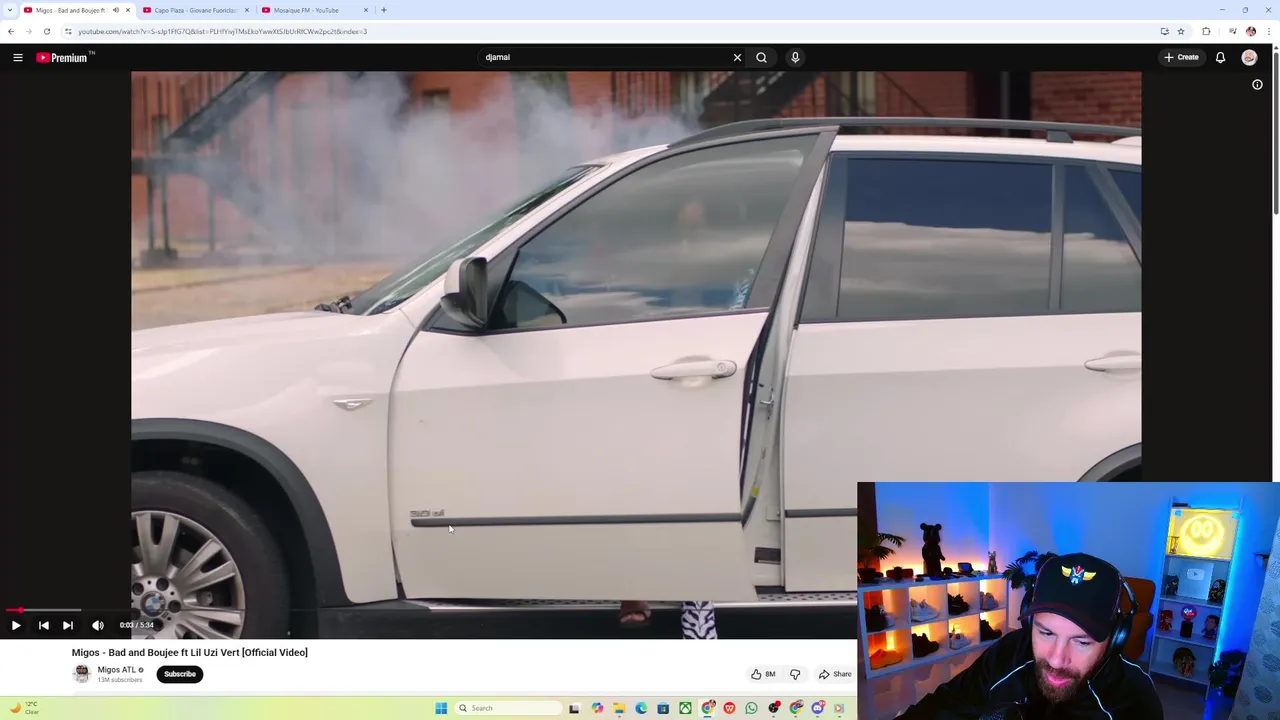Start voice search with the microphone
The height and width of the screenshot is (720, 1280).
point(795,57)
